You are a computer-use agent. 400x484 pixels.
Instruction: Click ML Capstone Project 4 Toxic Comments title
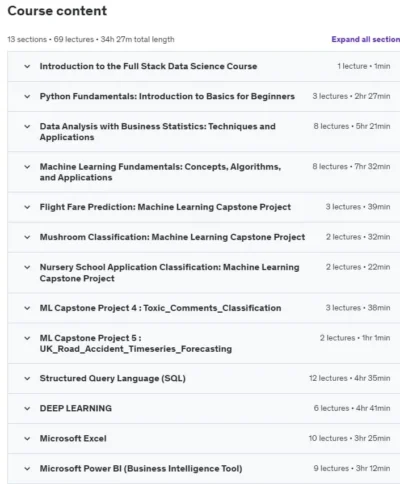pyautogui.click(x=160, y=308)
